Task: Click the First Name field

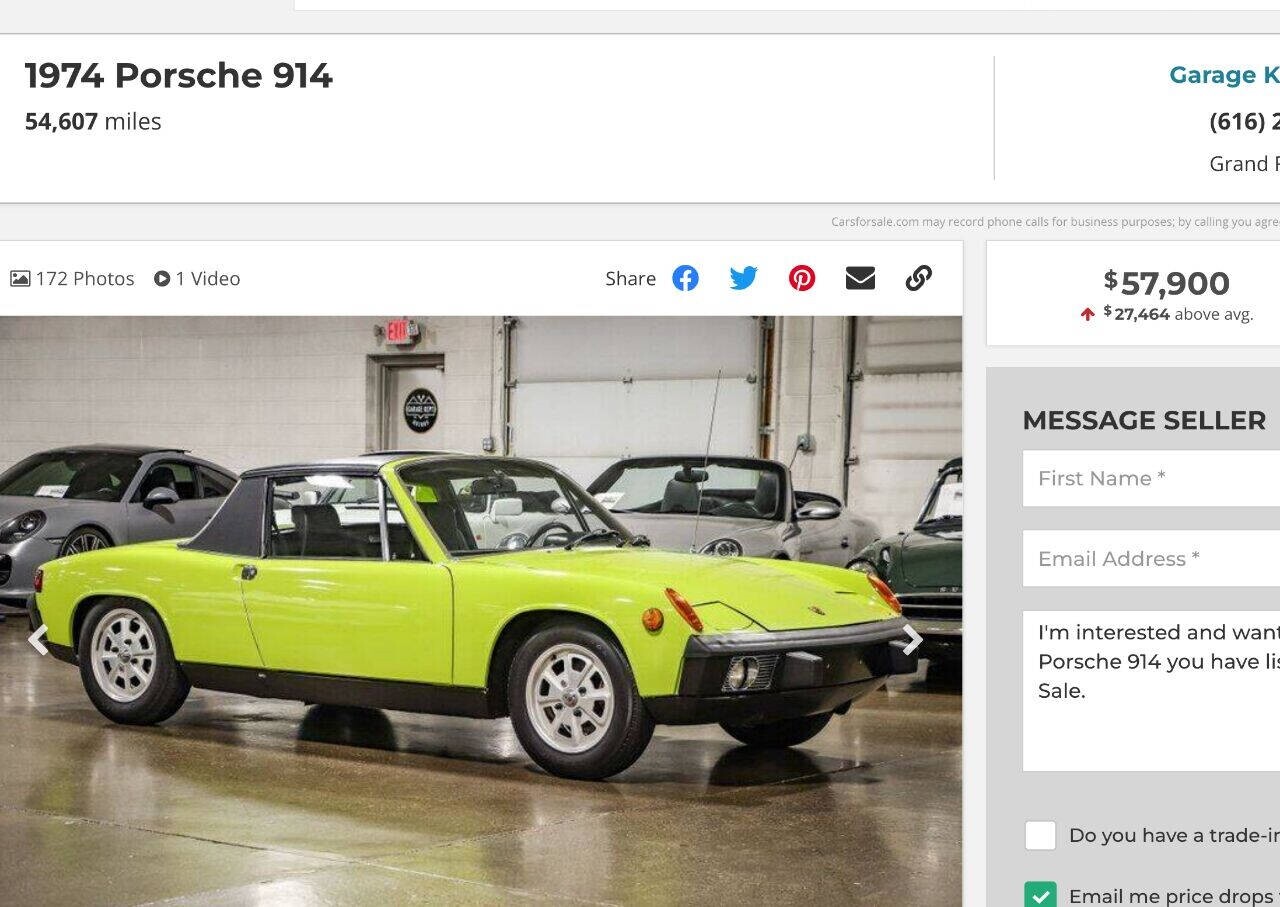Action: click(1151, 478)
